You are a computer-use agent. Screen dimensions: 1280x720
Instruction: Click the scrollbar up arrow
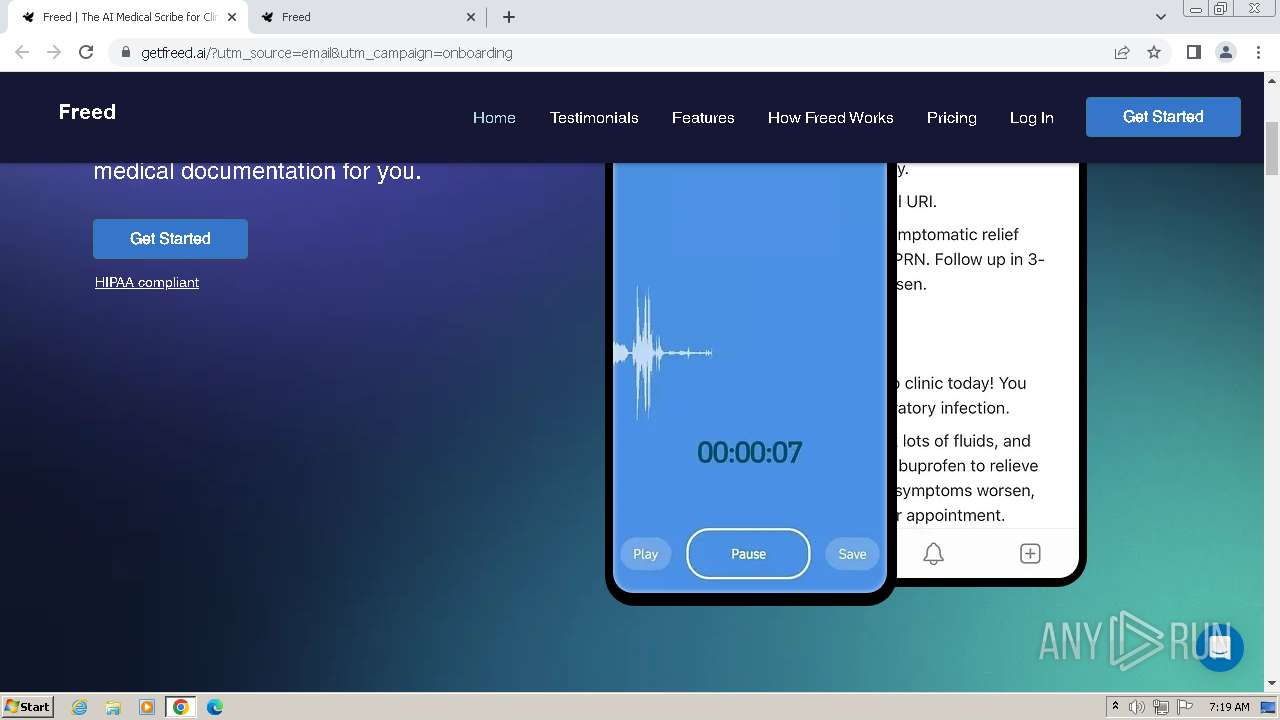coord(1272,80)
